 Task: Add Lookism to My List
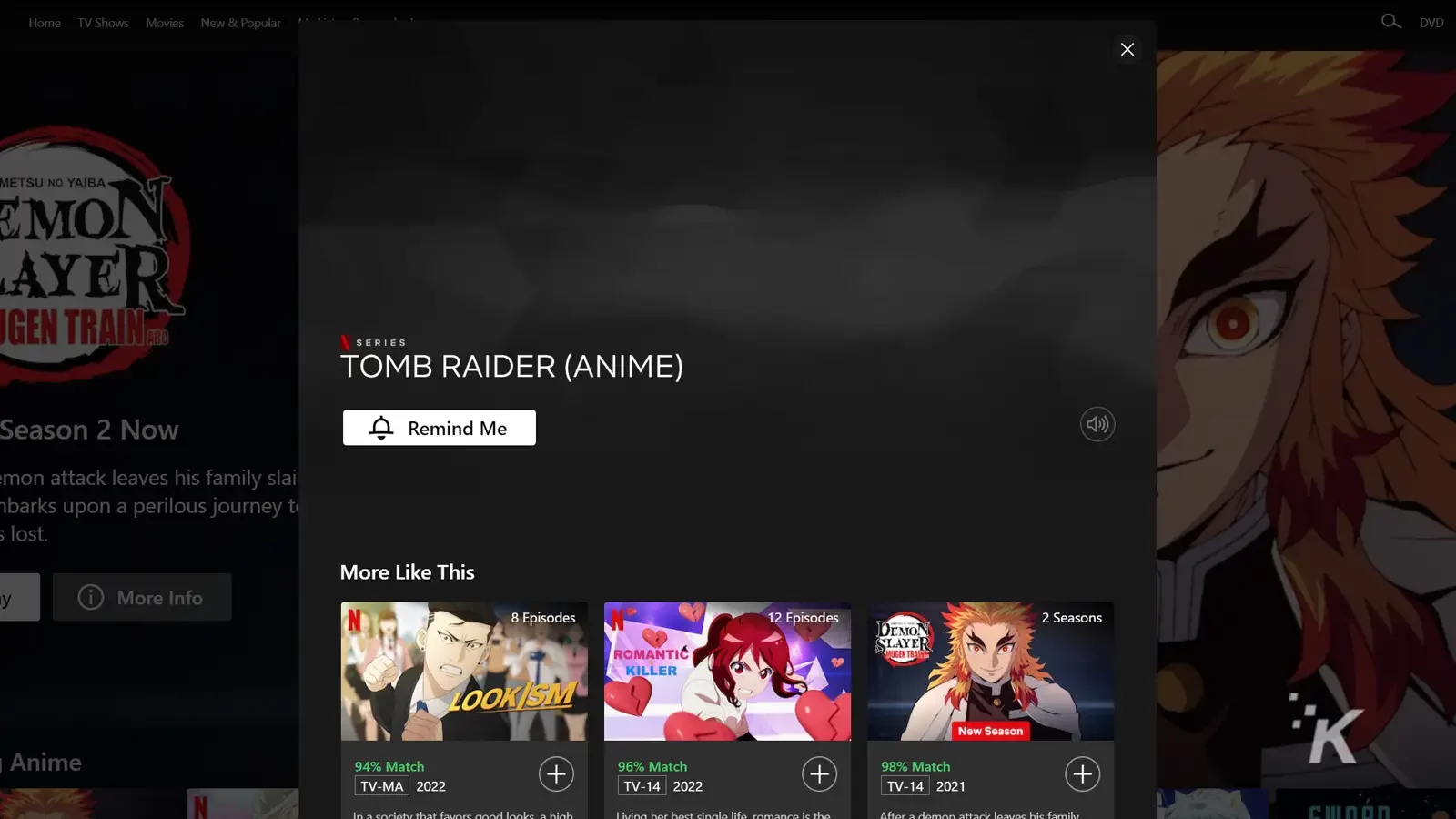tap(556, 774)
